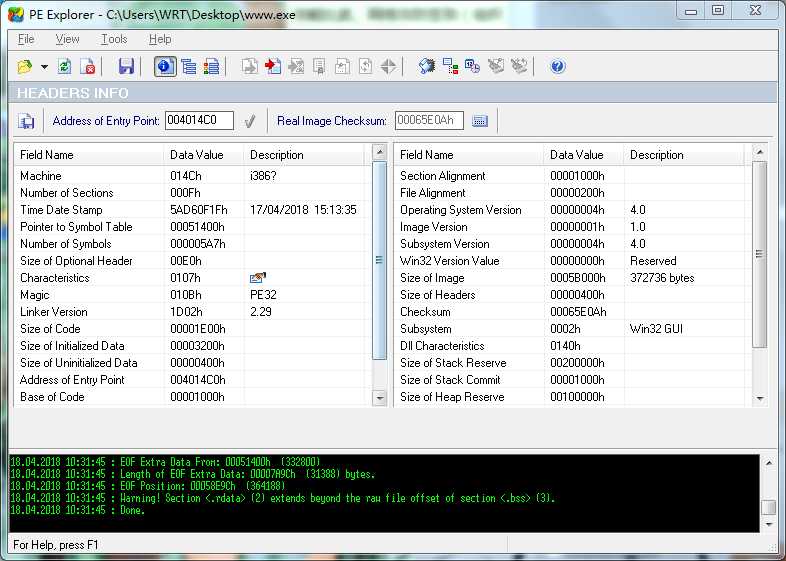This screenshot has width=786, height=561.
Task: Click the Real Image Checksum field
Action: tap(429, 120)
